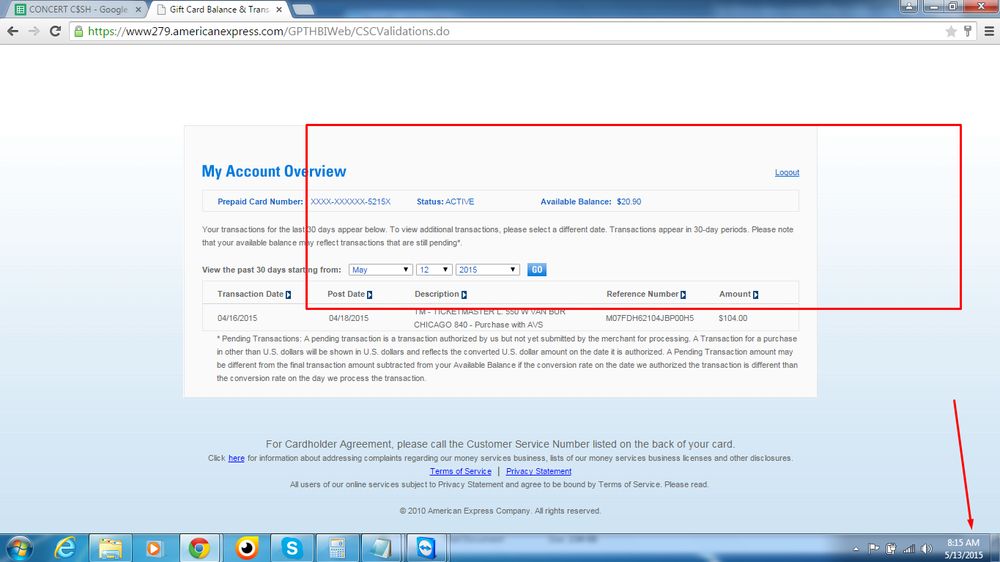Close the CONCERT C$SH tab
Screen dimensions: 1000x562
tap(138, 10)
